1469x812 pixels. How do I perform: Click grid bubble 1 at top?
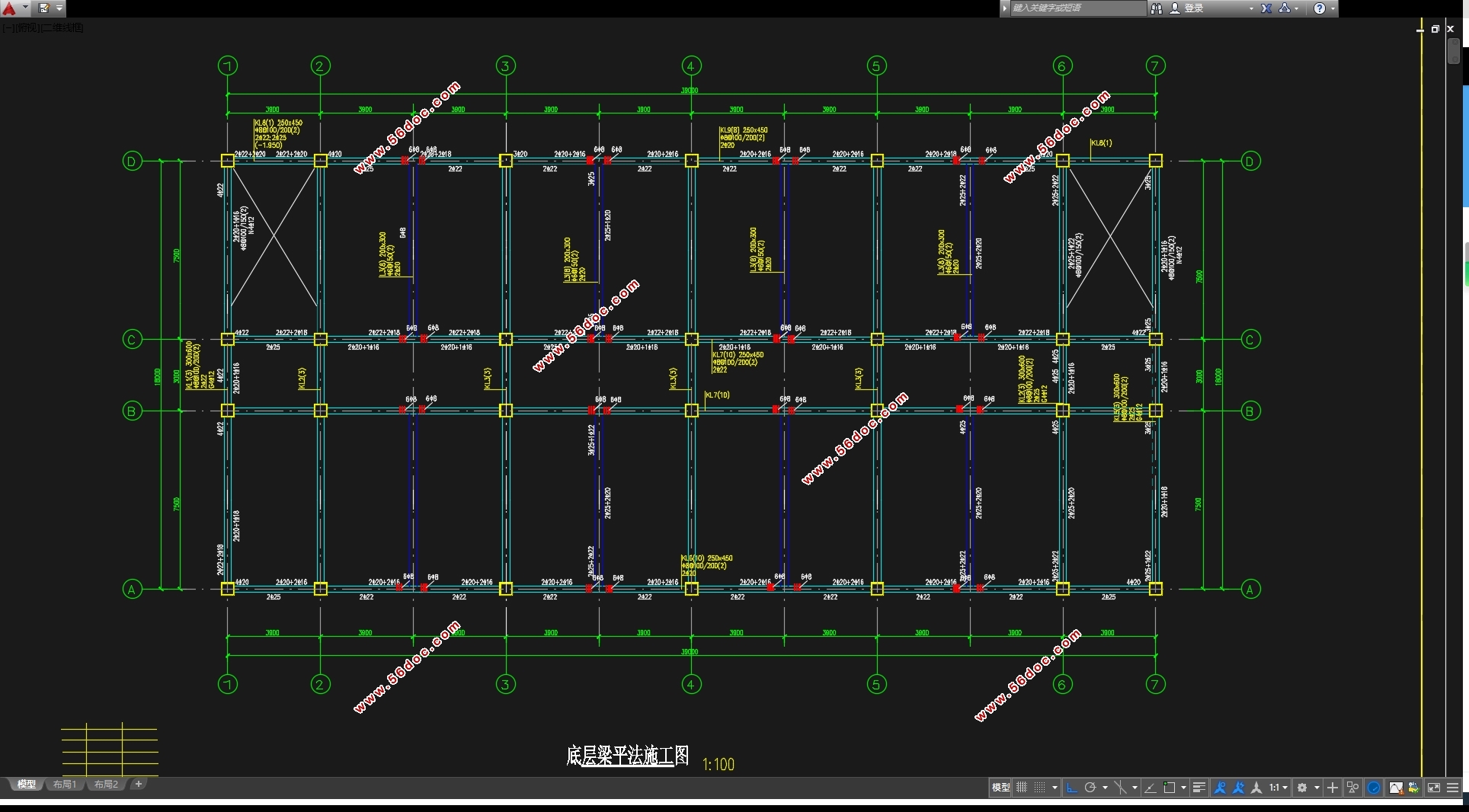228,66
